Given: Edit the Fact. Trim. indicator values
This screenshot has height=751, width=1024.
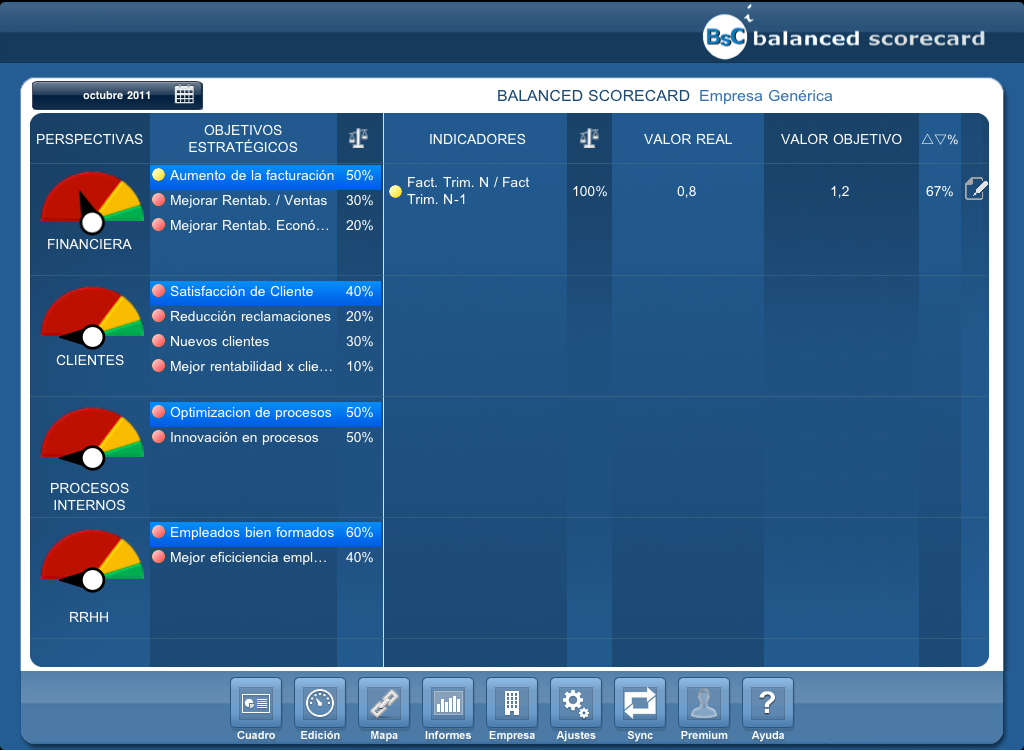Looking at the screenshot, I should [x=975, y=190].
